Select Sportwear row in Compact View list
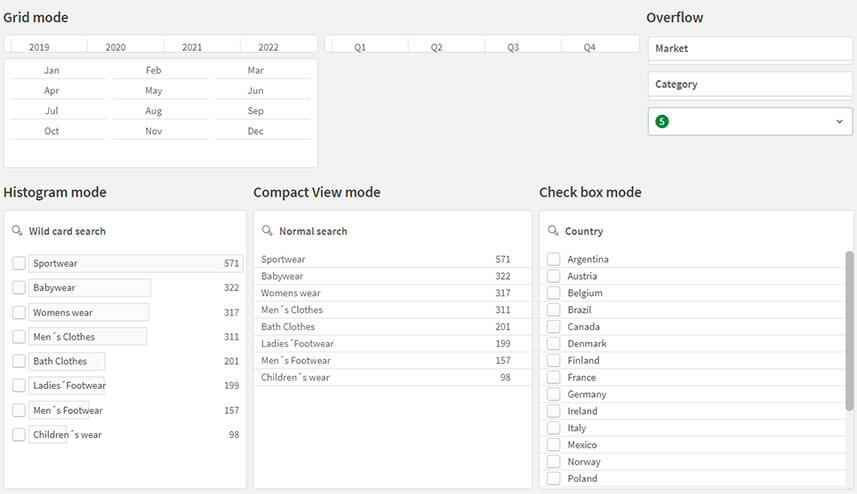 (x=392, y=259)
